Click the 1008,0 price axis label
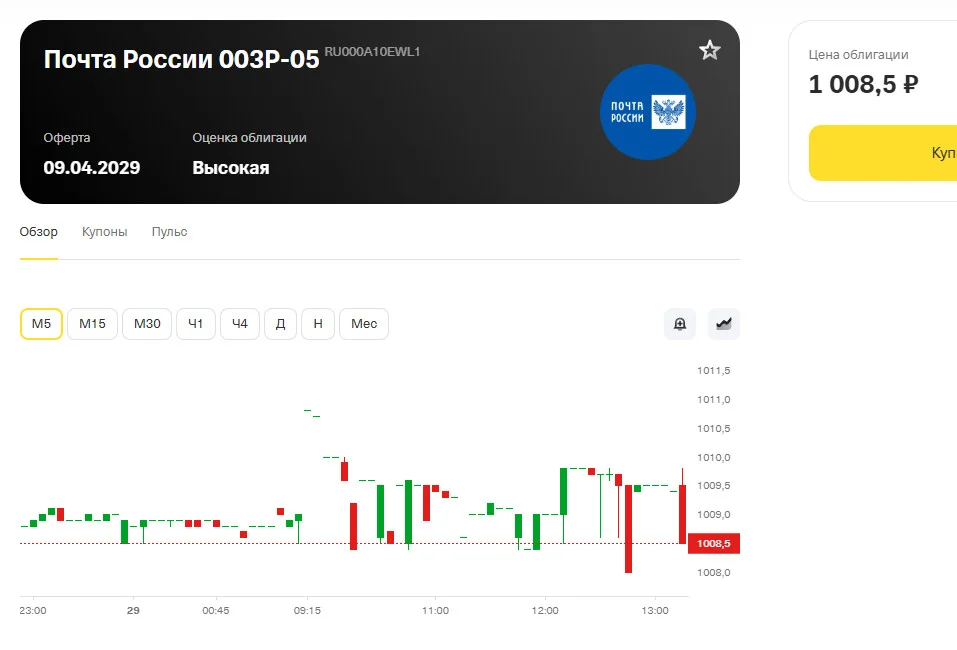 pyautogui.click(x=713, y=572)
